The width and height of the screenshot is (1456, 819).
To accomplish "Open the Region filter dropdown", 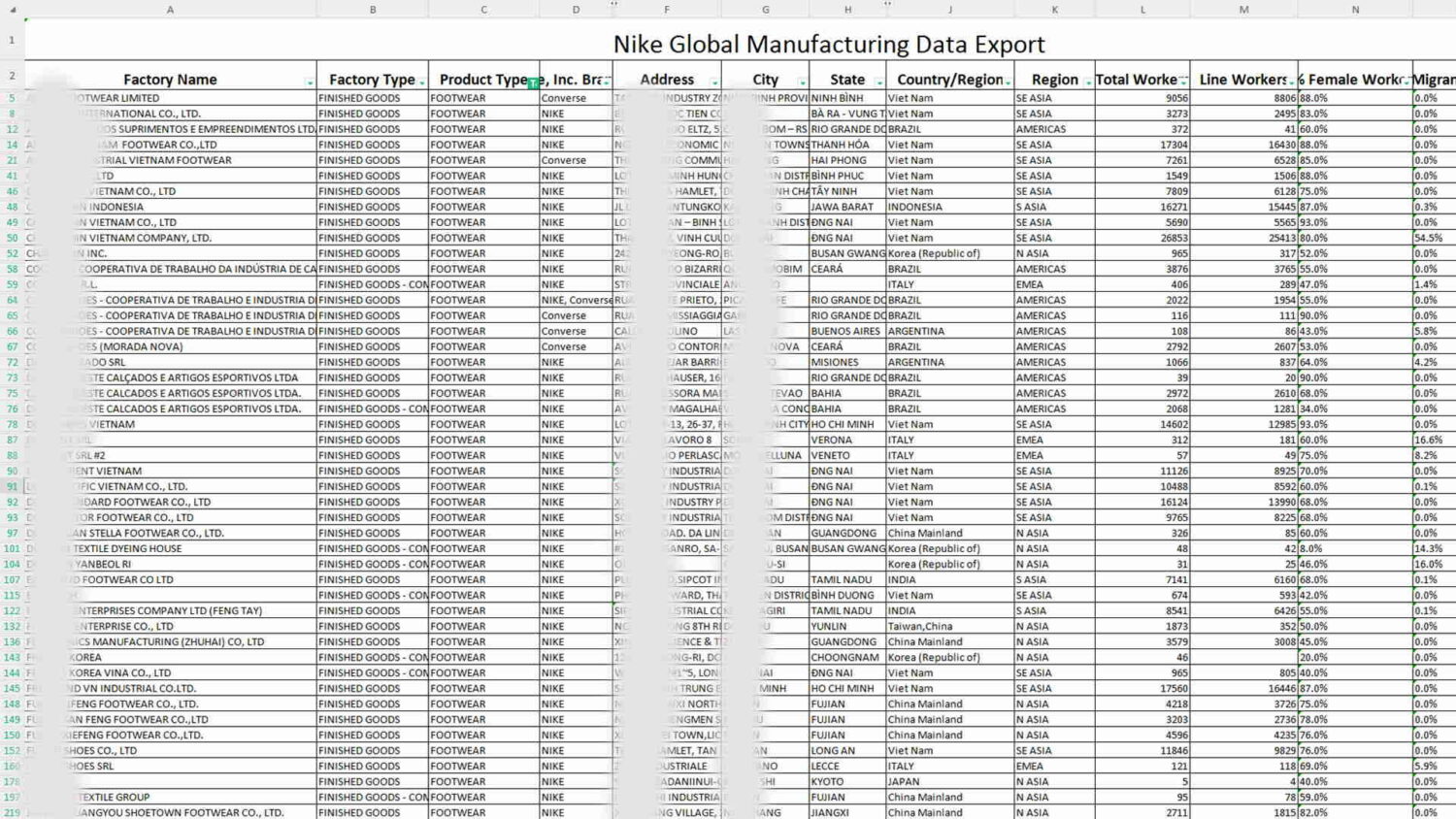I will tap(1088, 82).
